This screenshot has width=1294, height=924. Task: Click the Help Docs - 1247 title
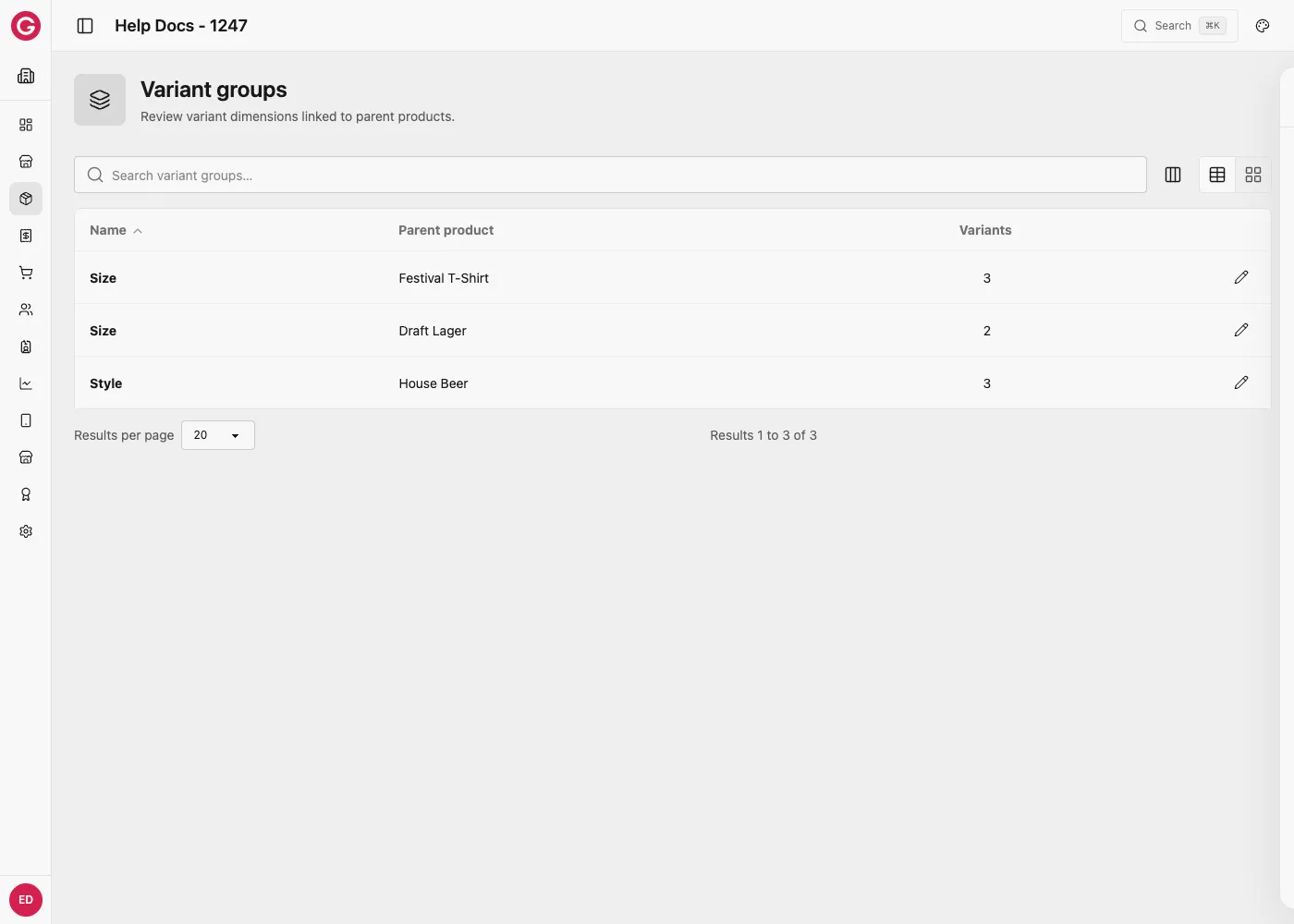click(181, 26)
